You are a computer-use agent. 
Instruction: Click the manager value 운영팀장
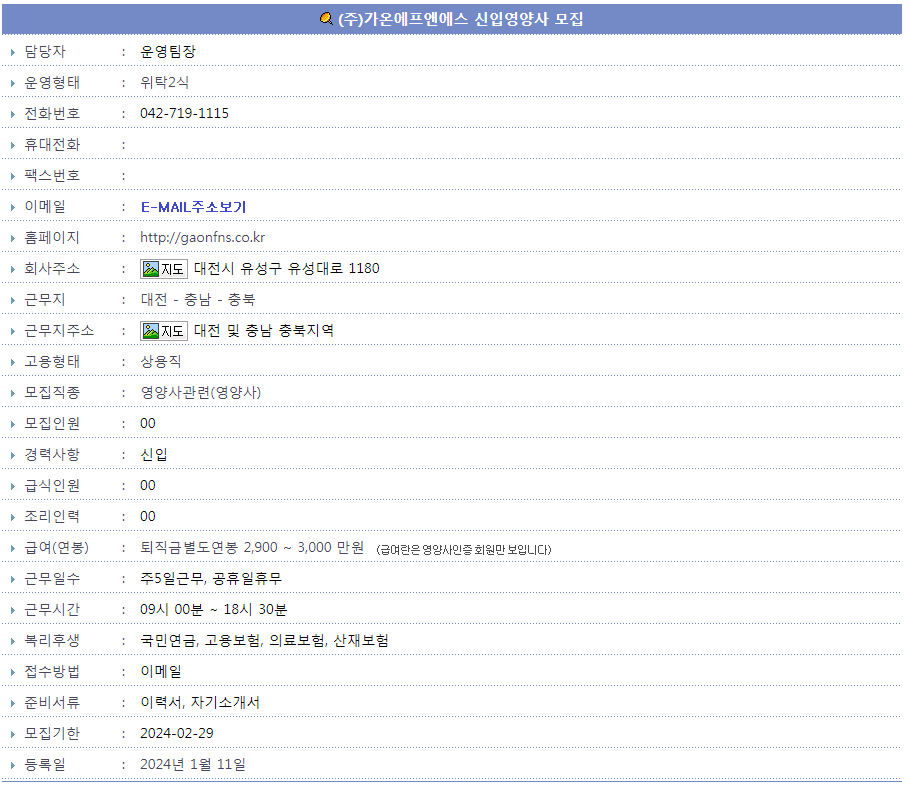tap(168, 52)
